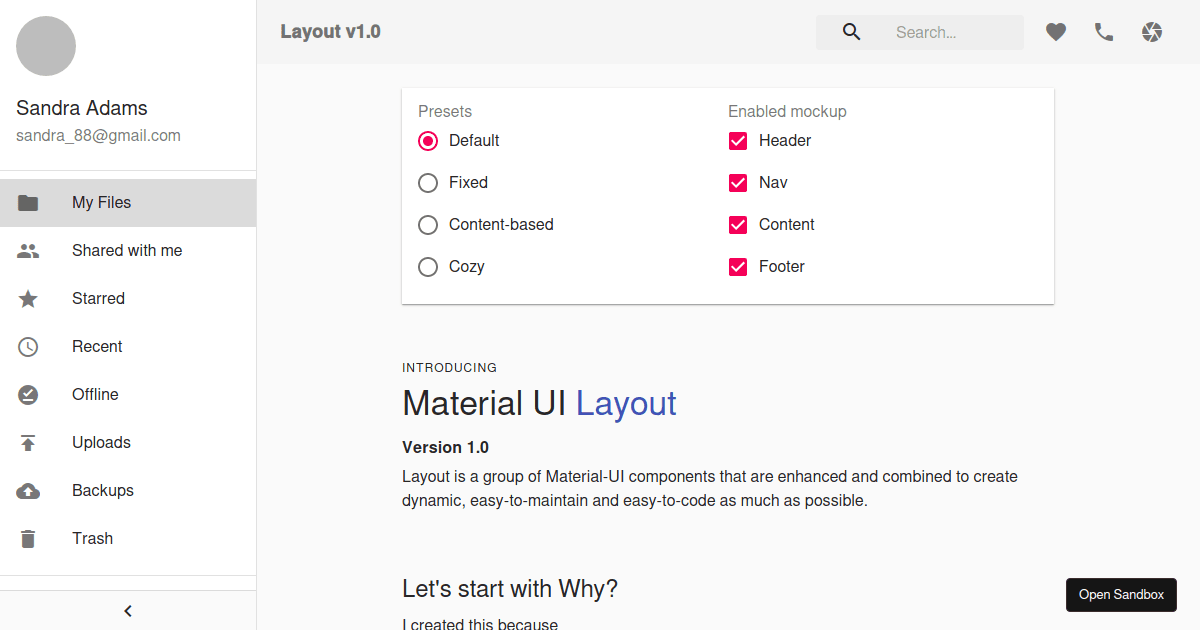This screenshot has width=1200, height=630.
Task: Select the Uploads upload-arrow icon
Action: point(28,442)
